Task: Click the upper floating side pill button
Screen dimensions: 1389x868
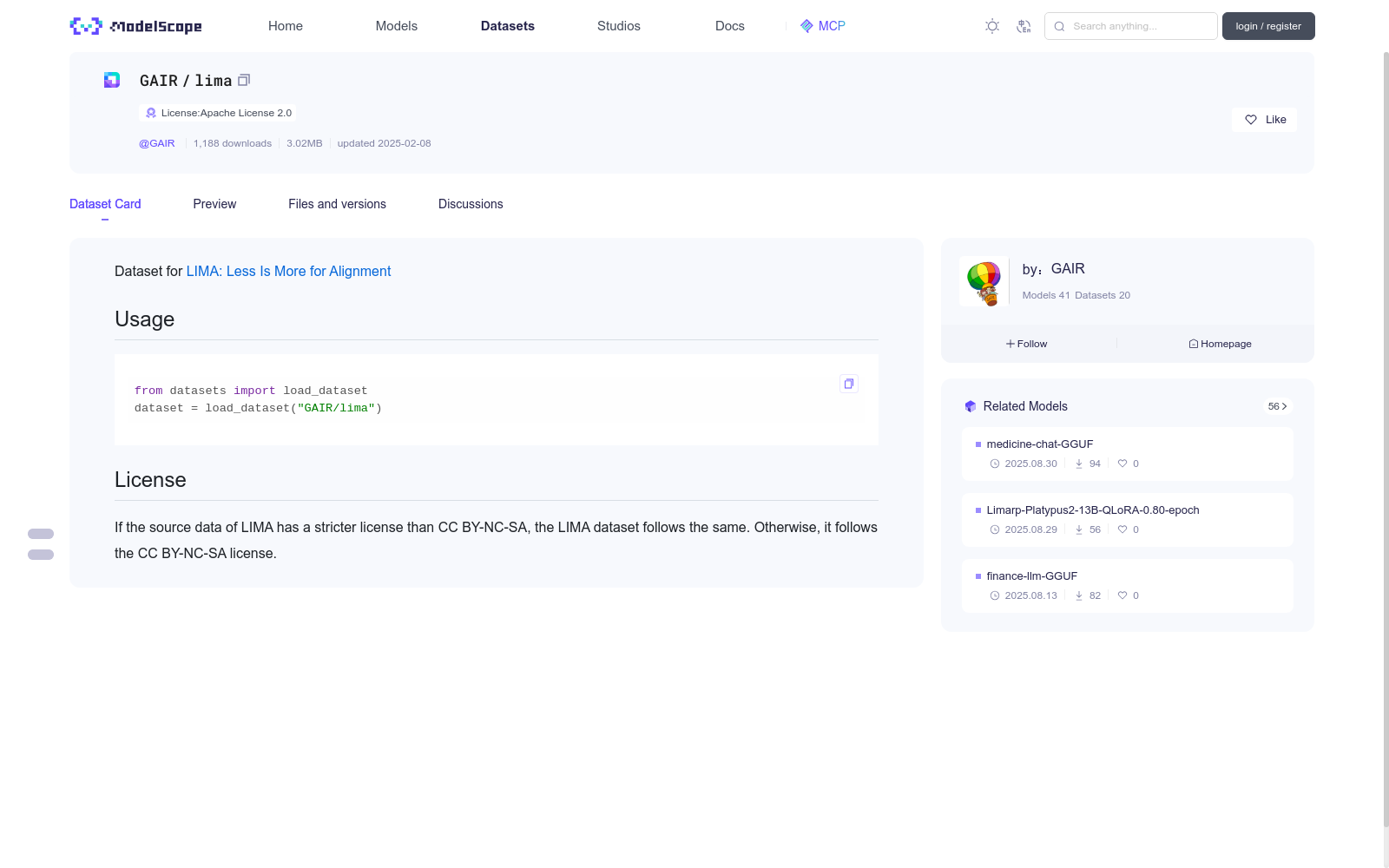Action: click(x=41, y=534)
